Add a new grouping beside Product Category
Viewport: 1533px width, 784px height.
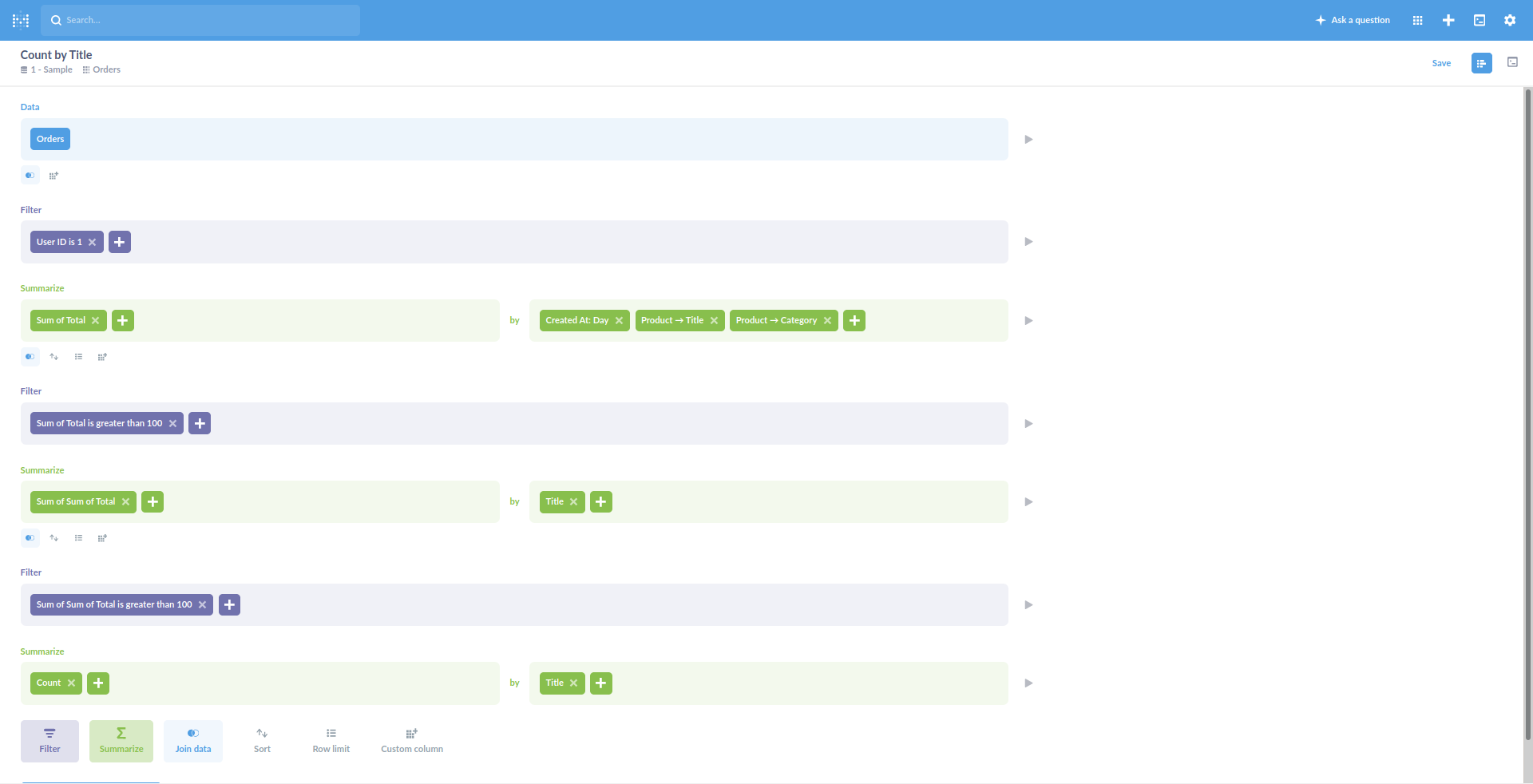tap(854, 320)
